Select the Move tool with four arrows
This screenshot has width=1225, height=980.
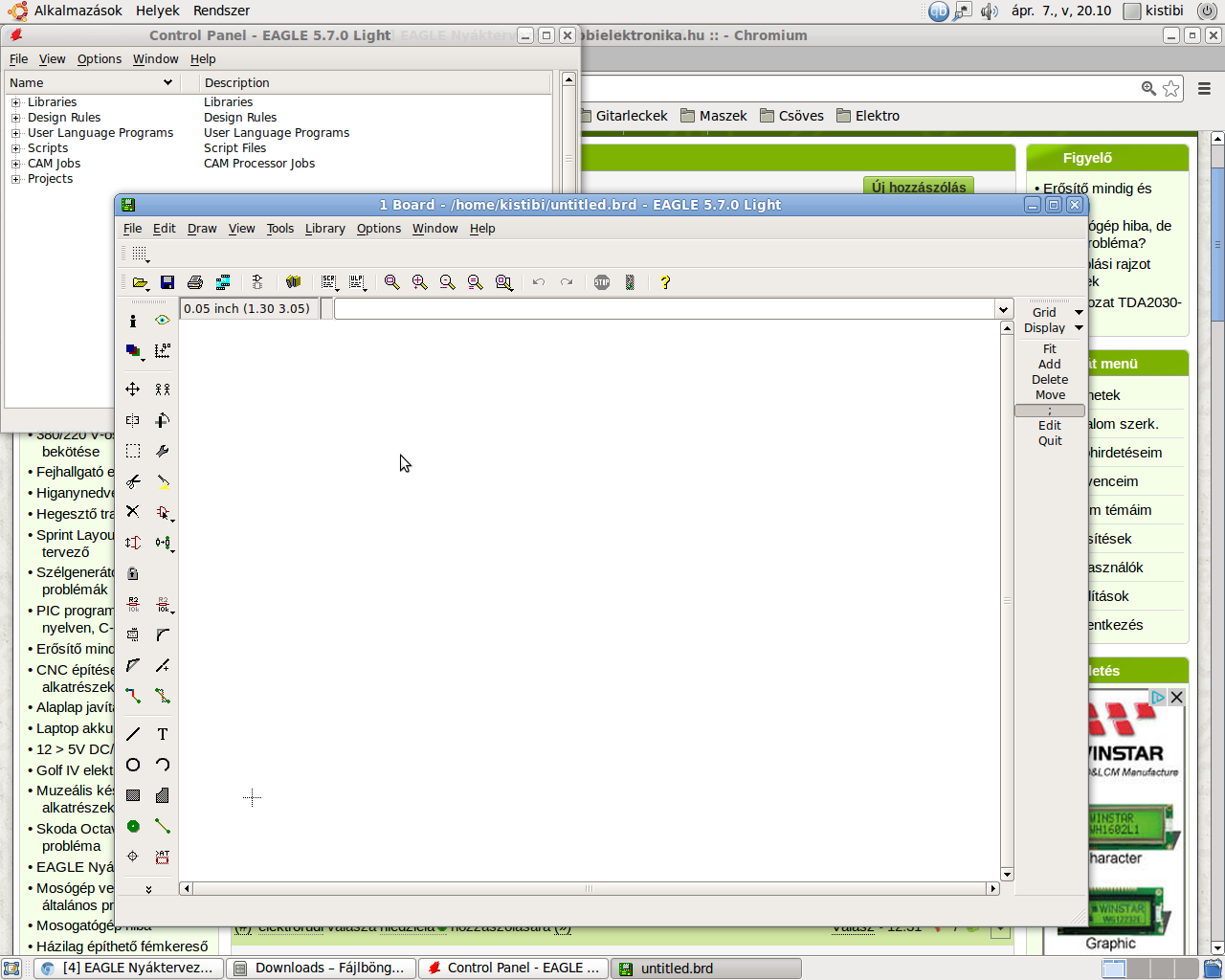coord(133,390)
